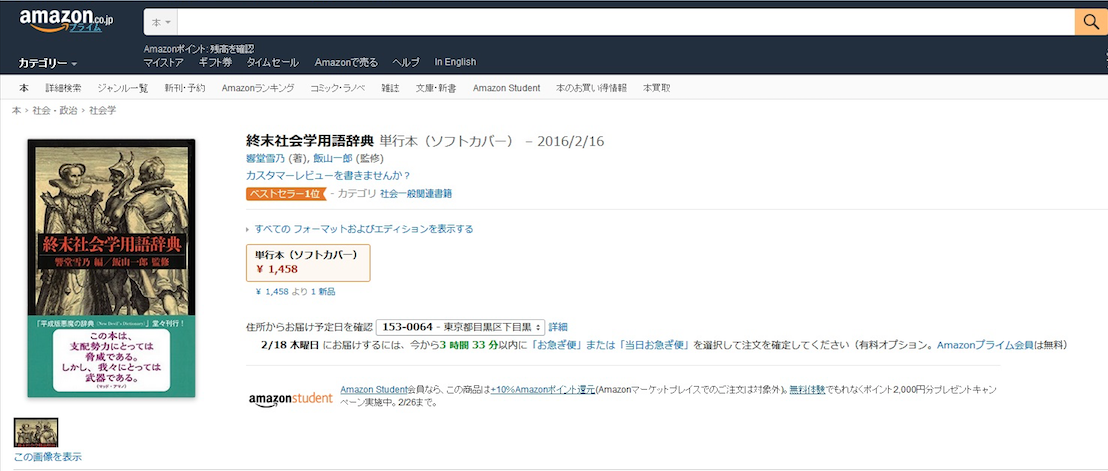1108x471 pixels.
Task: Click the orange search magnifier button
Action: [1091, 22]
